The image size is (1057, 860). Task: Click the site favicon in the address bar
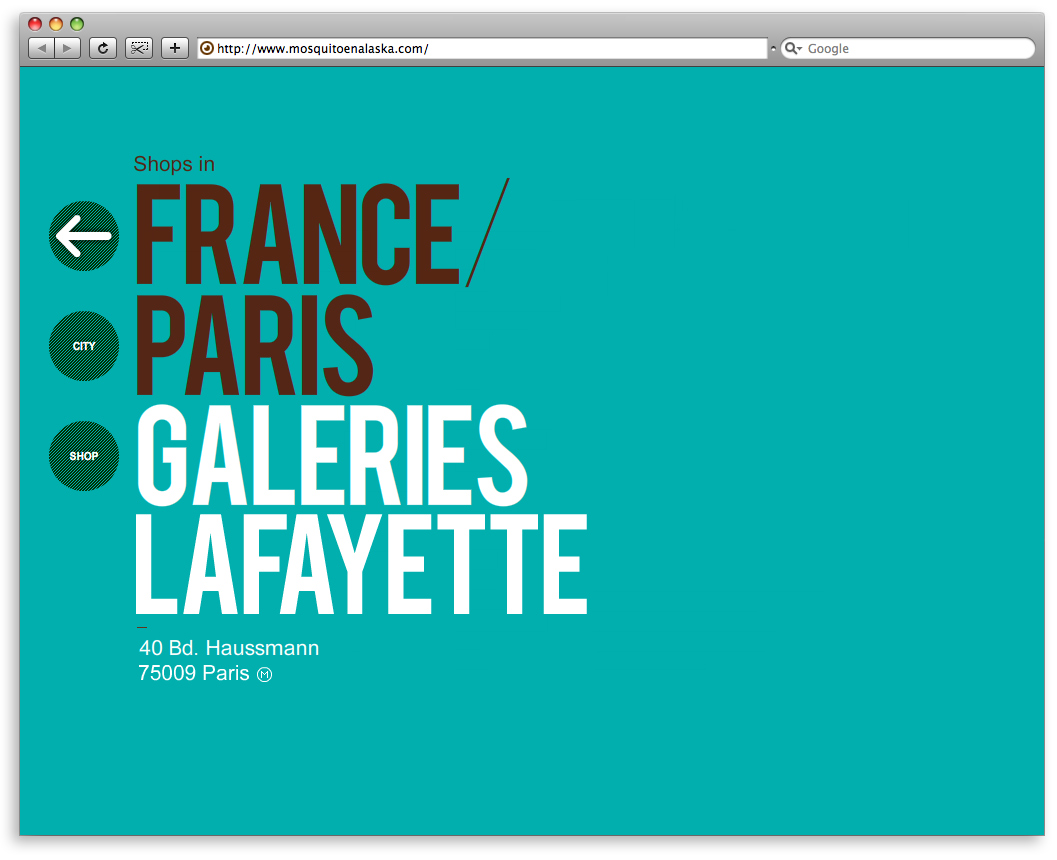point(207,48)
